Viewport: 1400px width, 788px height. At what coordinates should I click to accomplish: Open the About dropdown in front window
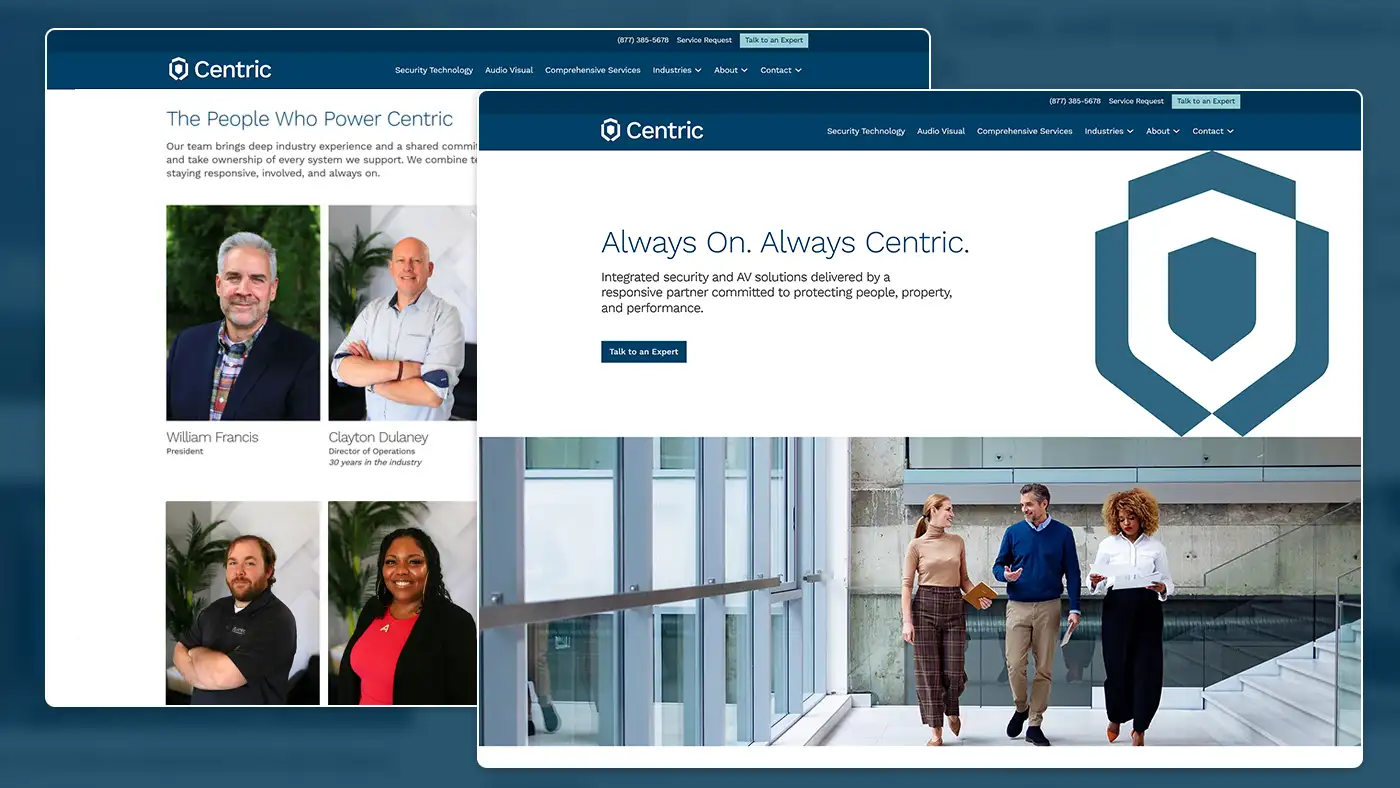(x=1163, y=131)
